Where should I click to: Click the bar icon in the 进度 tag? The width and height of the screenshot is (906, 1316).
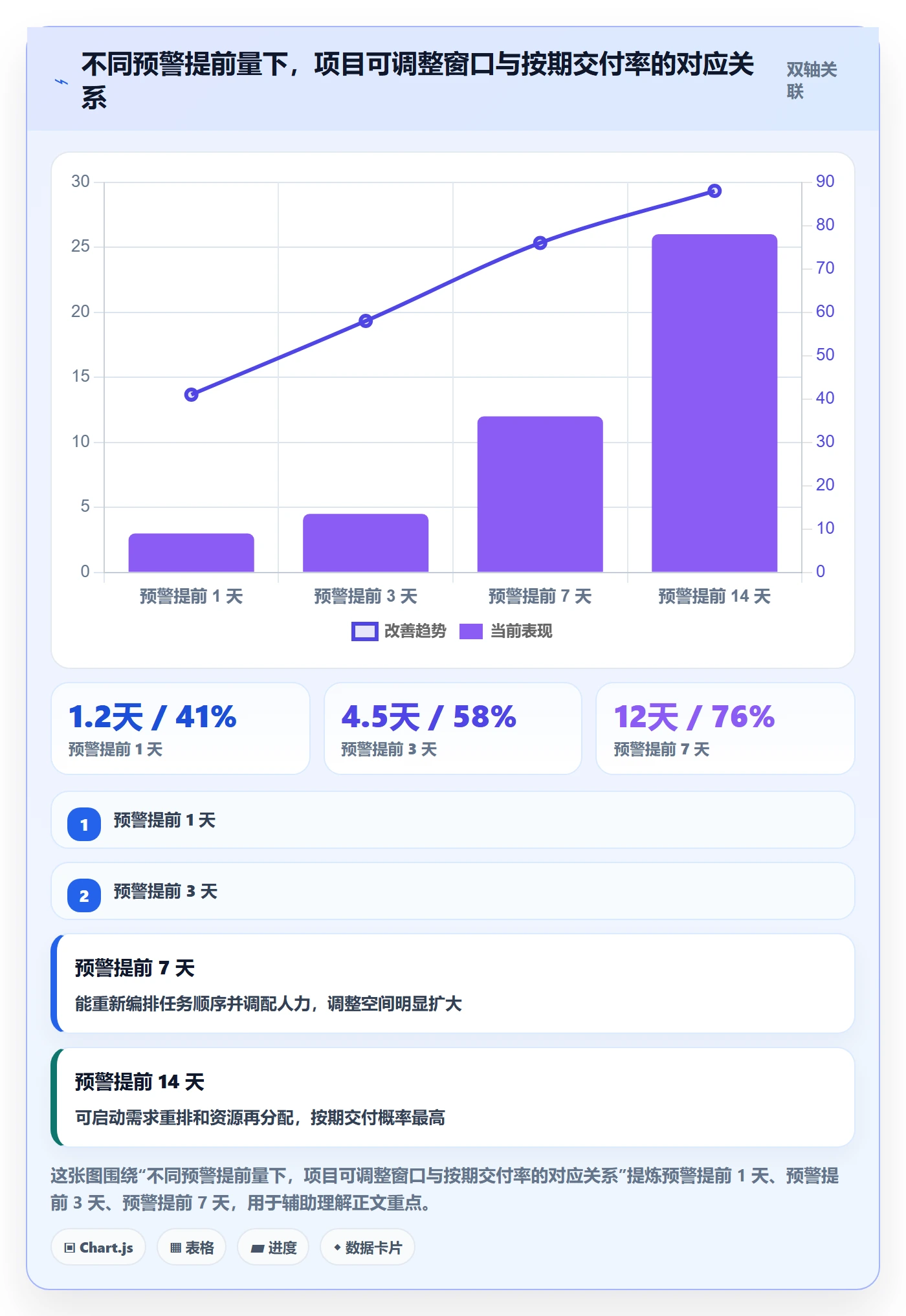pos(258,1249)
